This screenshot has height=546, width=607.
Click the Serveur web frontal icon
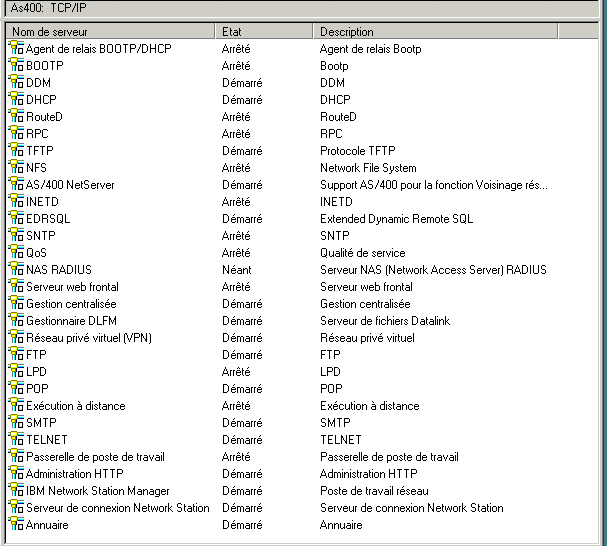coord(16,287)
